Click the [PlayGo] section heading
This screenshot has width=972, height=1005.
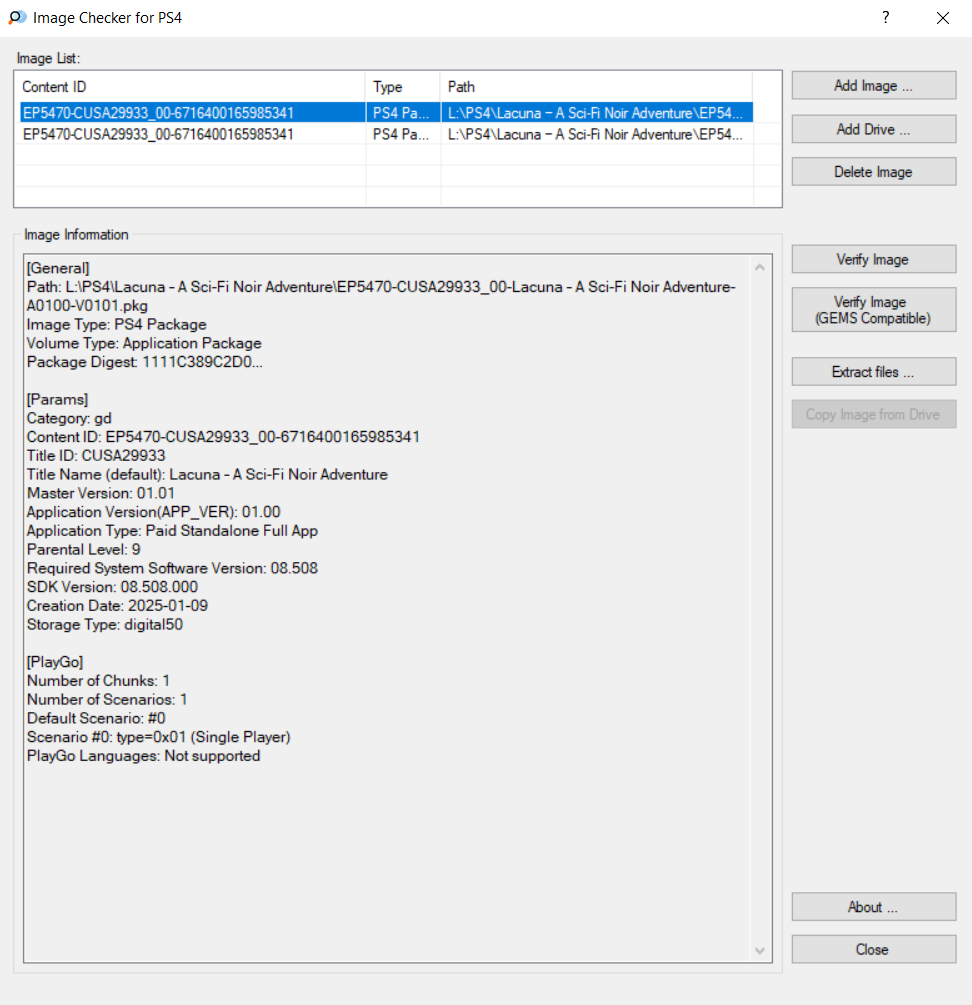[x=55, y=661]
